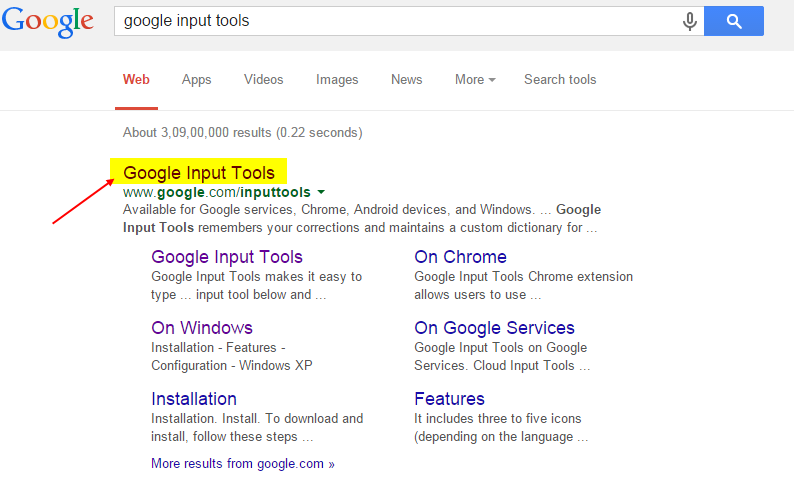794x489 pixels.
Task: Click text 'Installation. Install. To download and'
Action: point(257,419)
